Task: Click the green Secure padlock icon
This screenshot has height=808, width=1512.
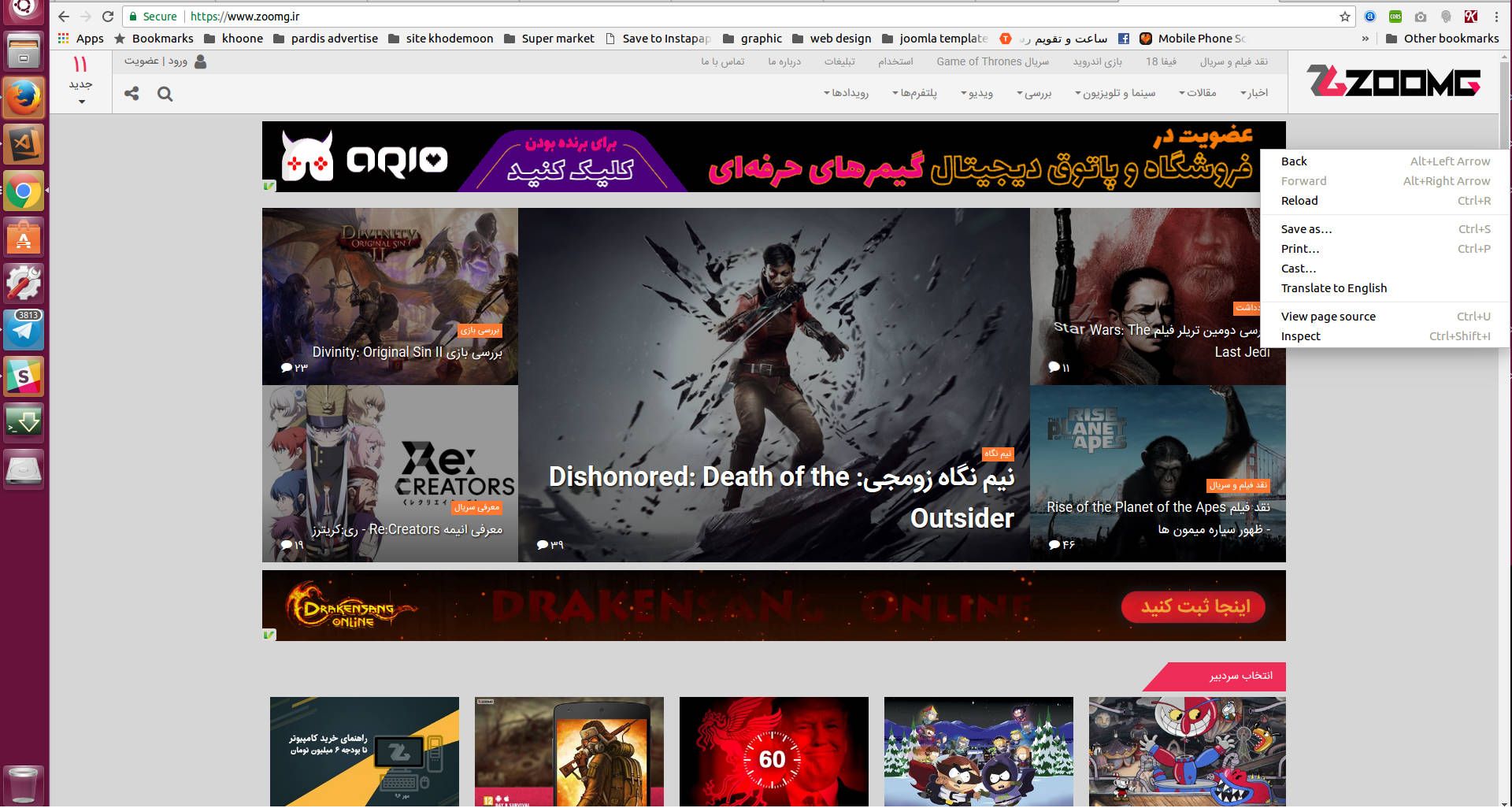Action: [x=133, y=17]
